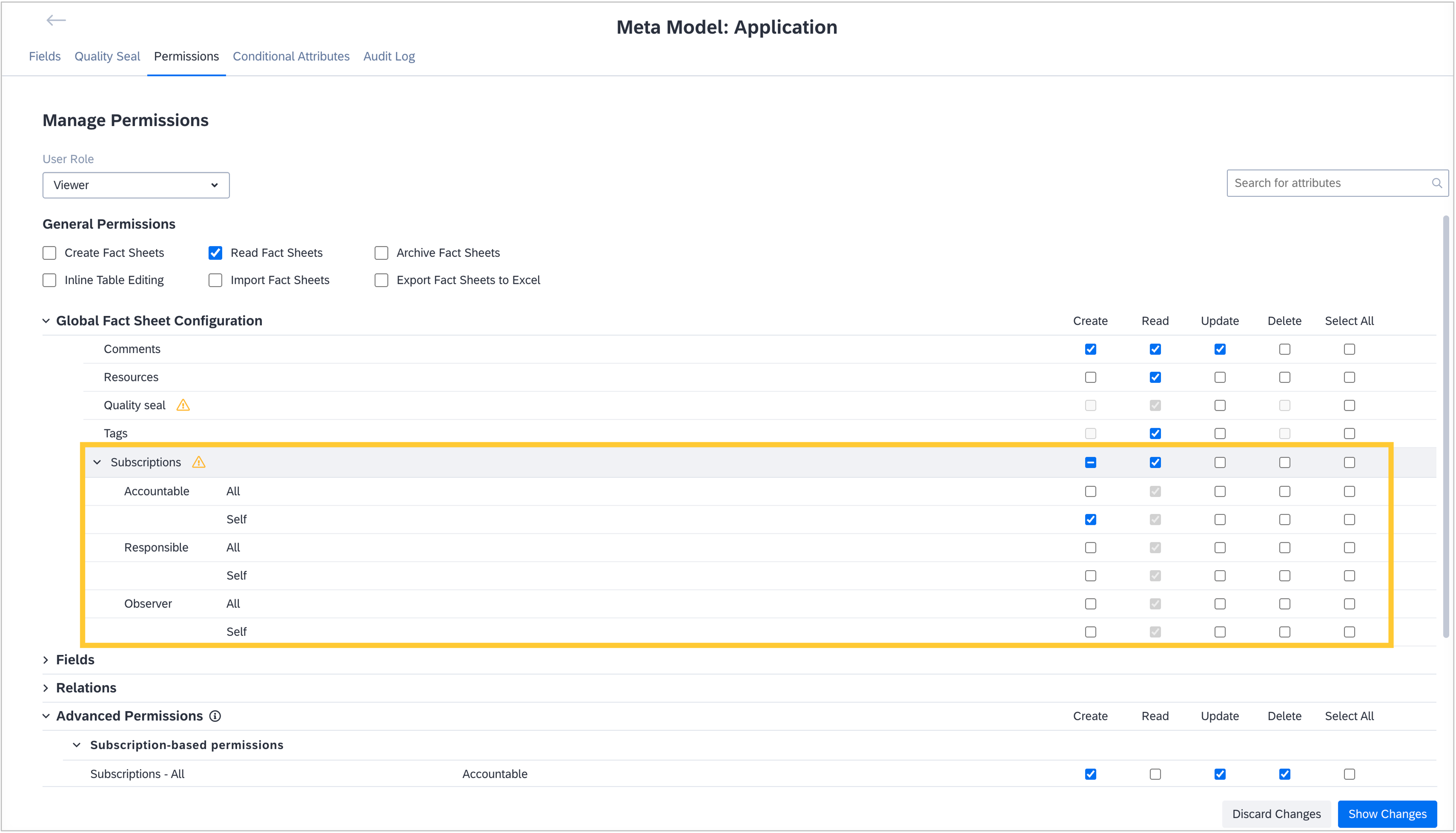Check Delete permission for Comments
The image size is (1456, 833).
[1284, 349]
